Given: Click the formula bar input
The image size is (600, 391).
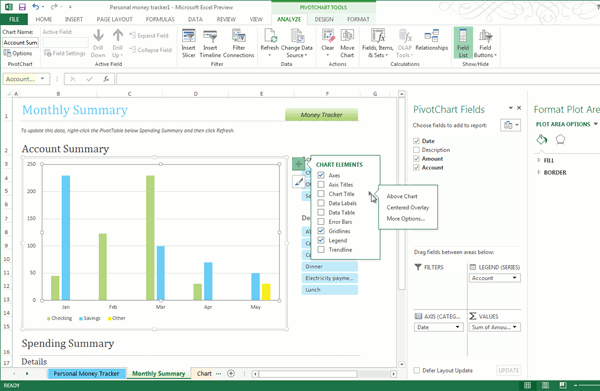Looking at the screenshot, I should pos(358,79).
